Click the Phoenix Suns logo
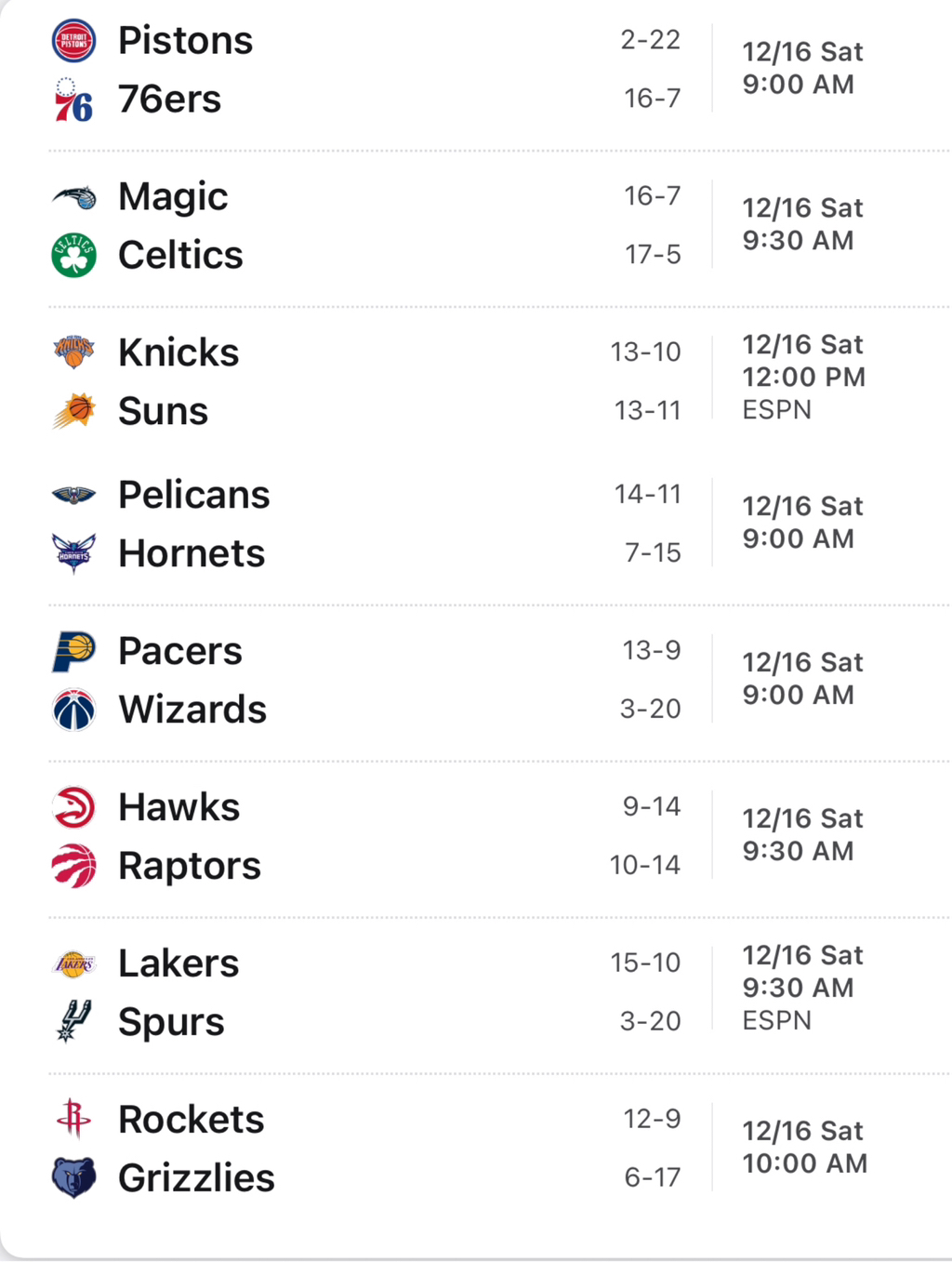Viewport: 952px width, 1262px height. (73, 411)
